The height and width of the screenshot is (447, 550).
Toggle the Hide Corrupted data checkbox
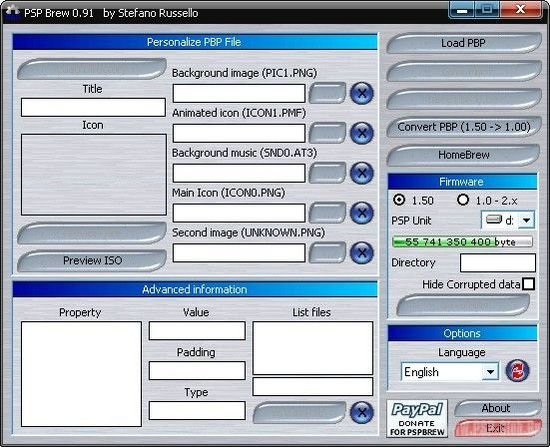click(x=528, y=284)
